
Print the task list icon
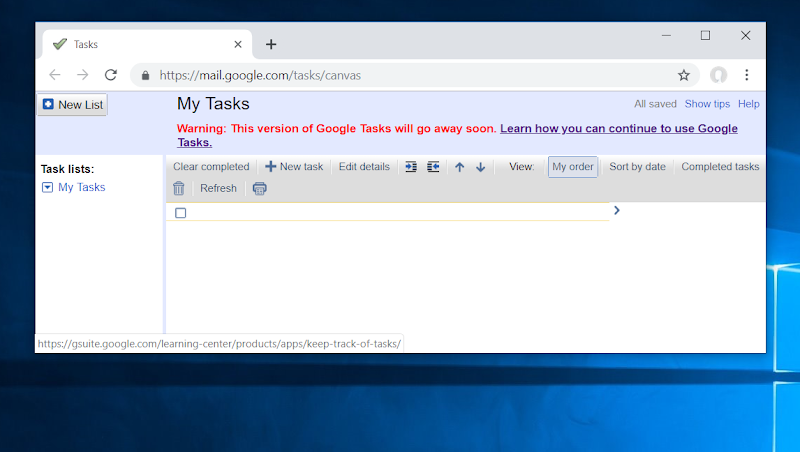click(x=260, y=188)
